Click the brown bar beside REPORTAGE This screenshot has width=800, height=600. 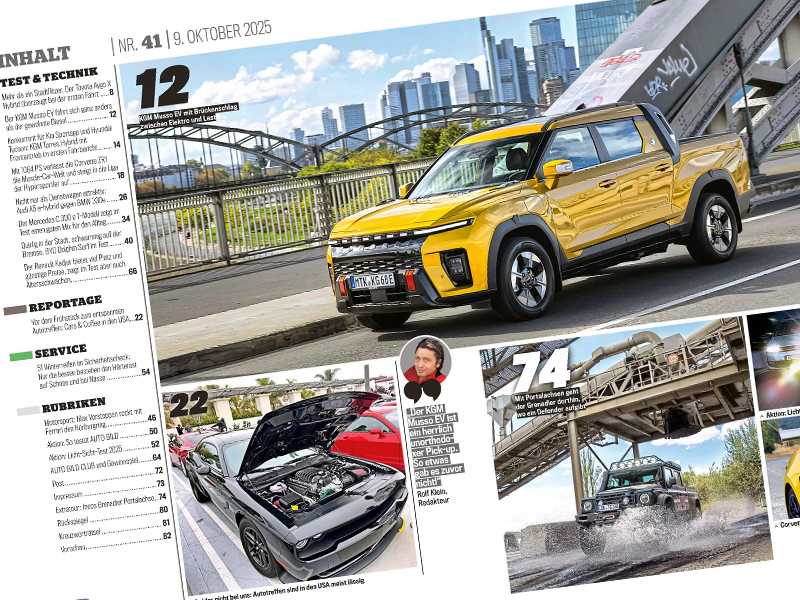coord(12,310)
